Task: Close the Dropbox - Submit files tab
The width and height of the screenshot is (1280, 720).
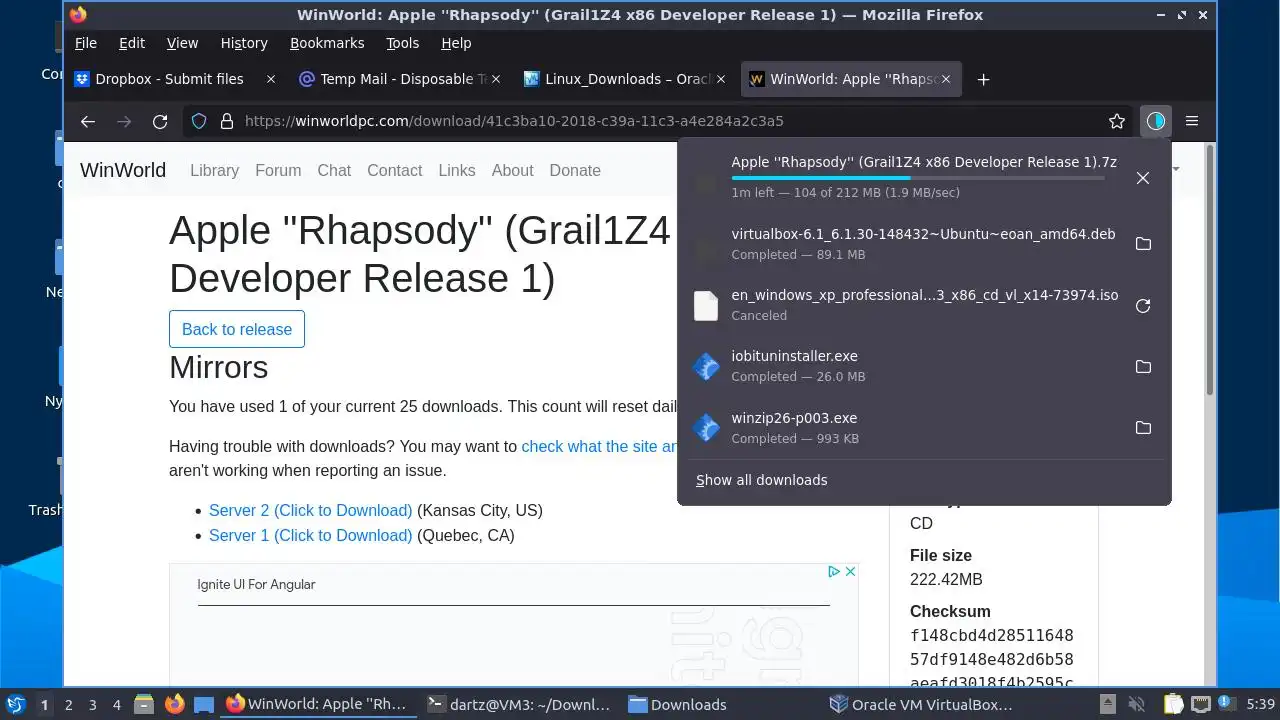Action: point(271,79)
